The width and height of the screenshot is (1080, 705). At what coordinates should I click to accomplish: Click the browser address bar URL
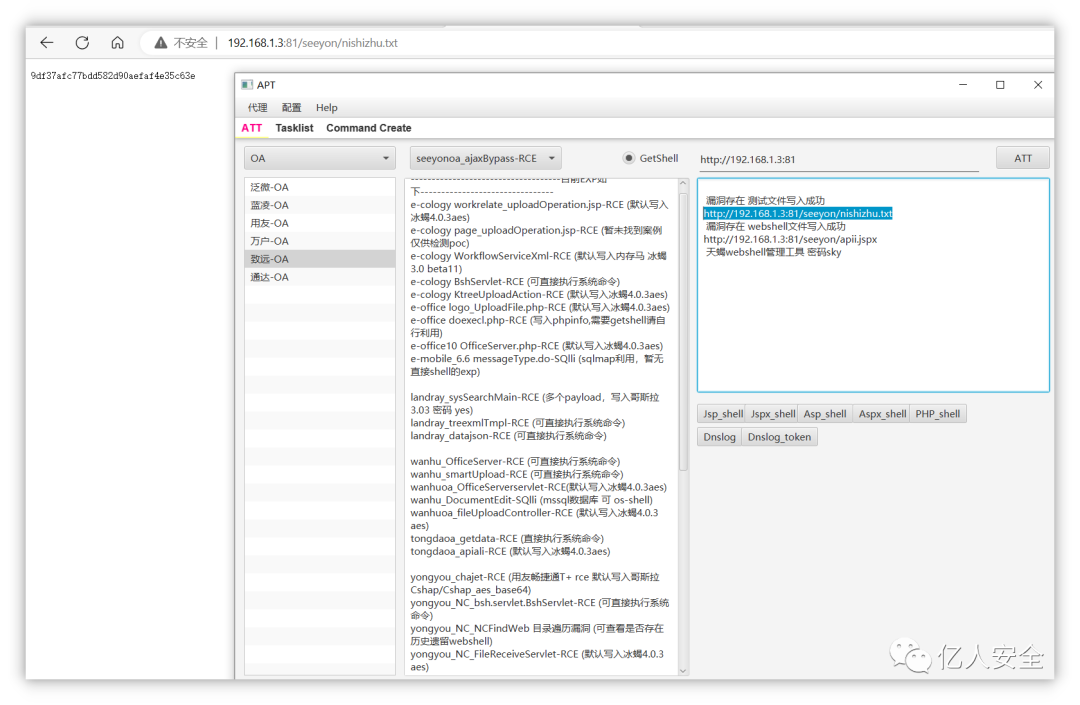coord(313,43)
